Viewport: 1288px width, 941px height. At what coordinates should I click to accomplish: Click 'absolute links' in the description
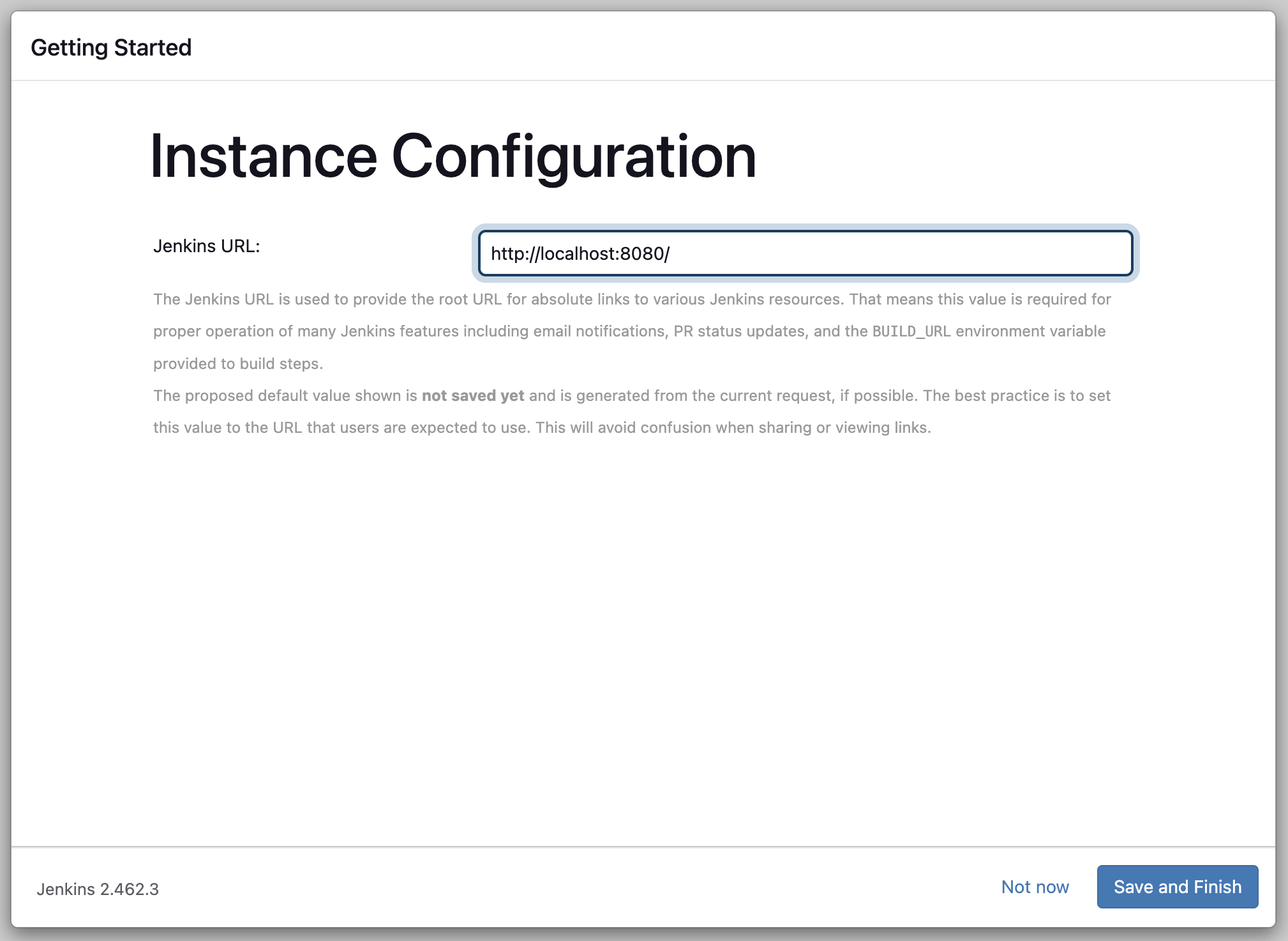coord(580,299)
